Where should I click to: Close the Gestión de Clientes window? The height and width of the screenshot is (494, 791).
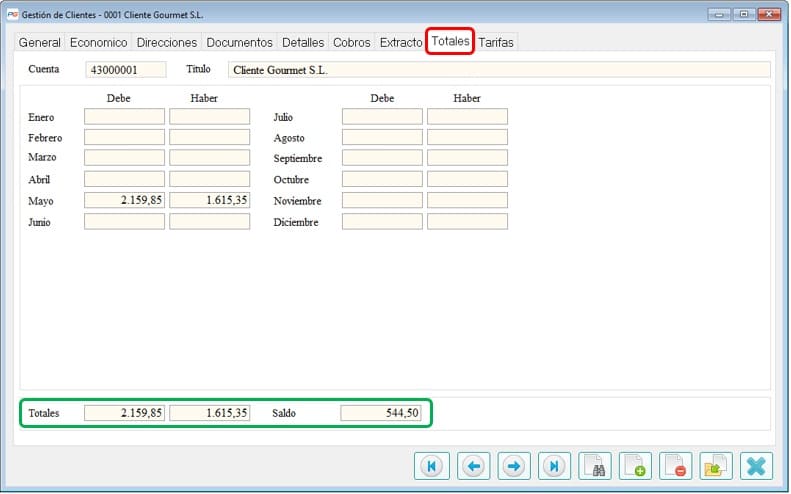tap(769, 14)
